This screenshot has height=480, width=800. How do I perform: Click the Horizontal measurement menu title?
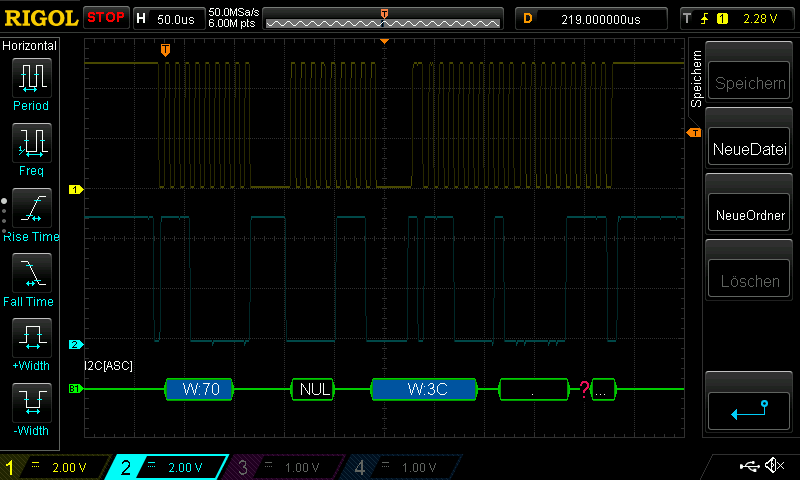30,46
